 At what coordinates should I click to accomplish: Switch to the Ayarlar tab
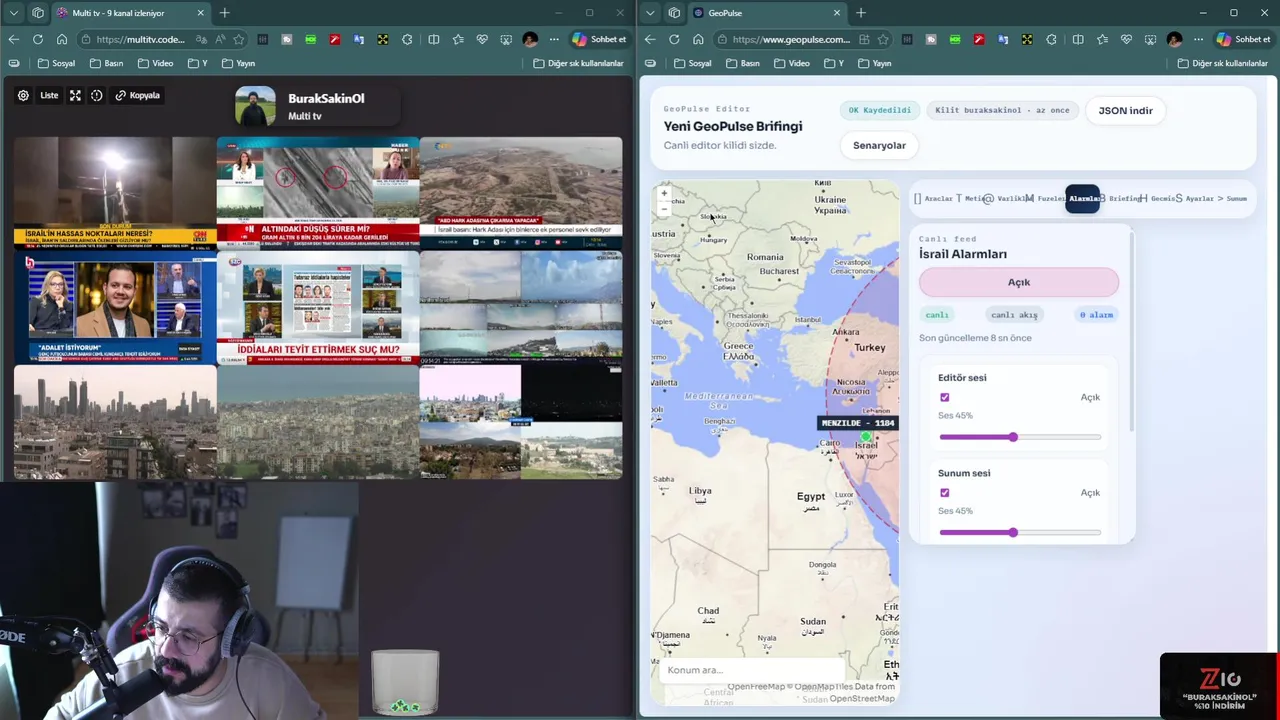[x=1195, y=199]
